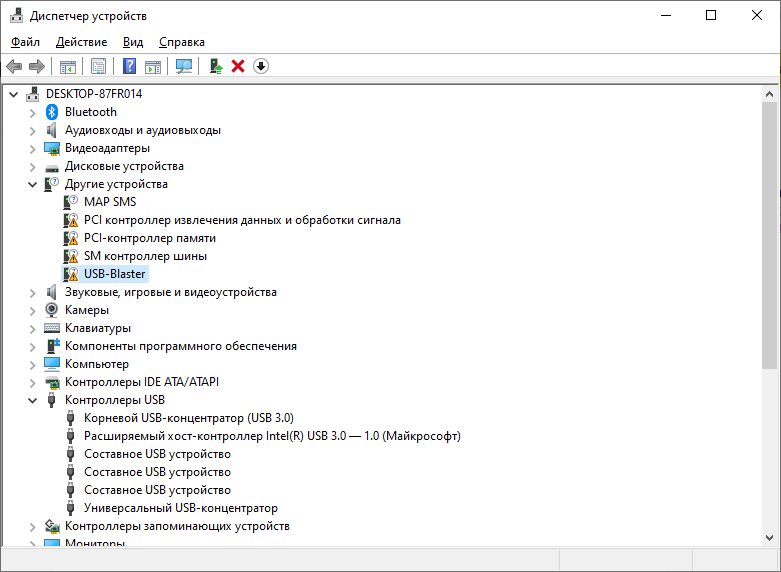
Task: Select DESKTOP-87FR014 computer name
Action: click(x=94, y=94)
